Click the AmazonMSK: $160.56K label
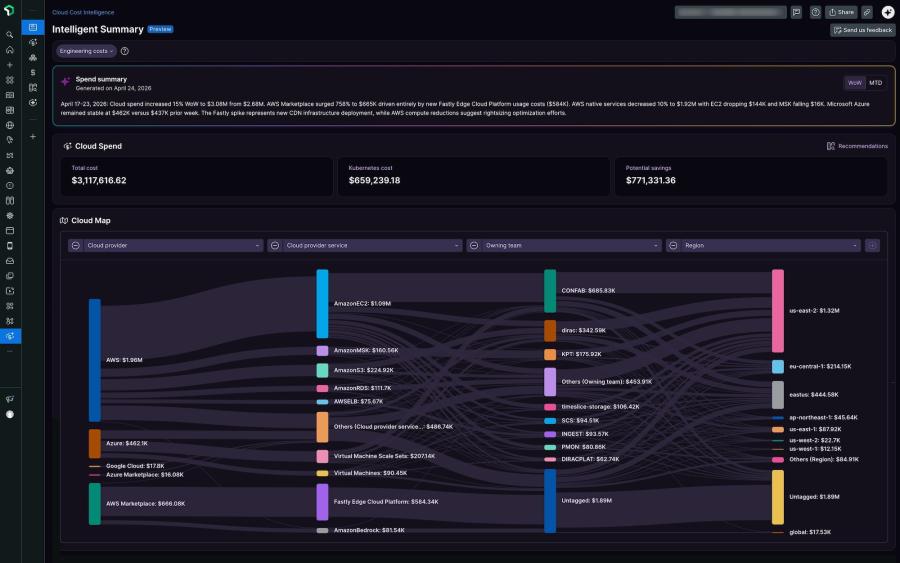The height and width of the screenshot is (563, 900). (366, 350)
